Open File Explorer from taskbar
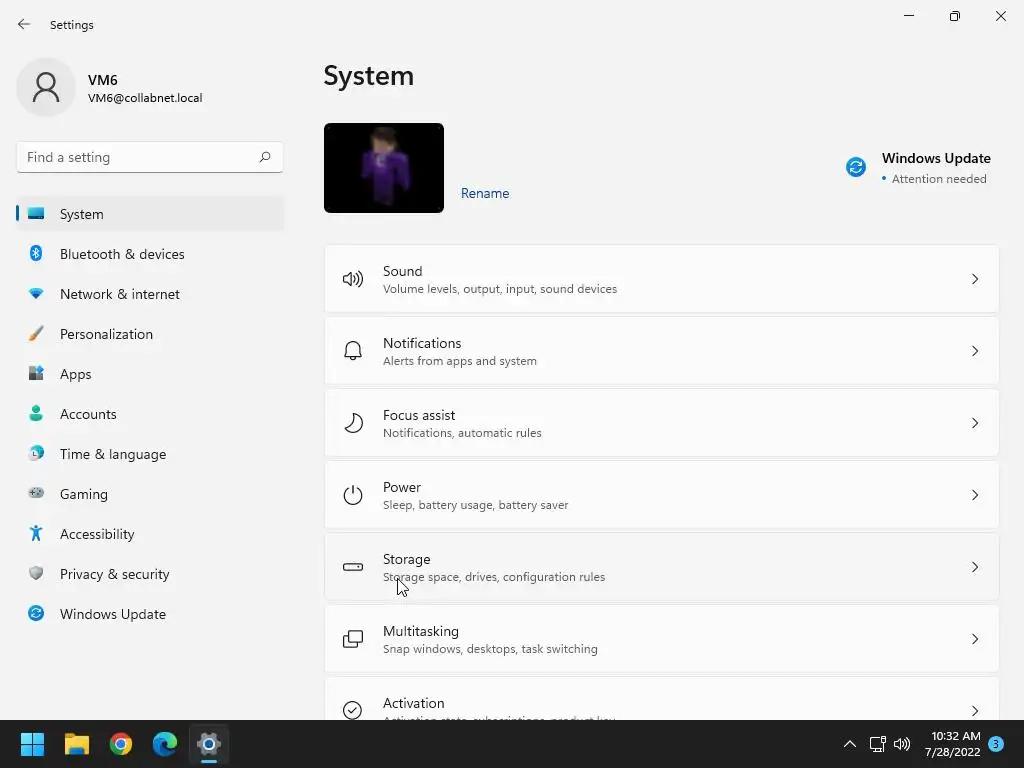 click(76, 744)
